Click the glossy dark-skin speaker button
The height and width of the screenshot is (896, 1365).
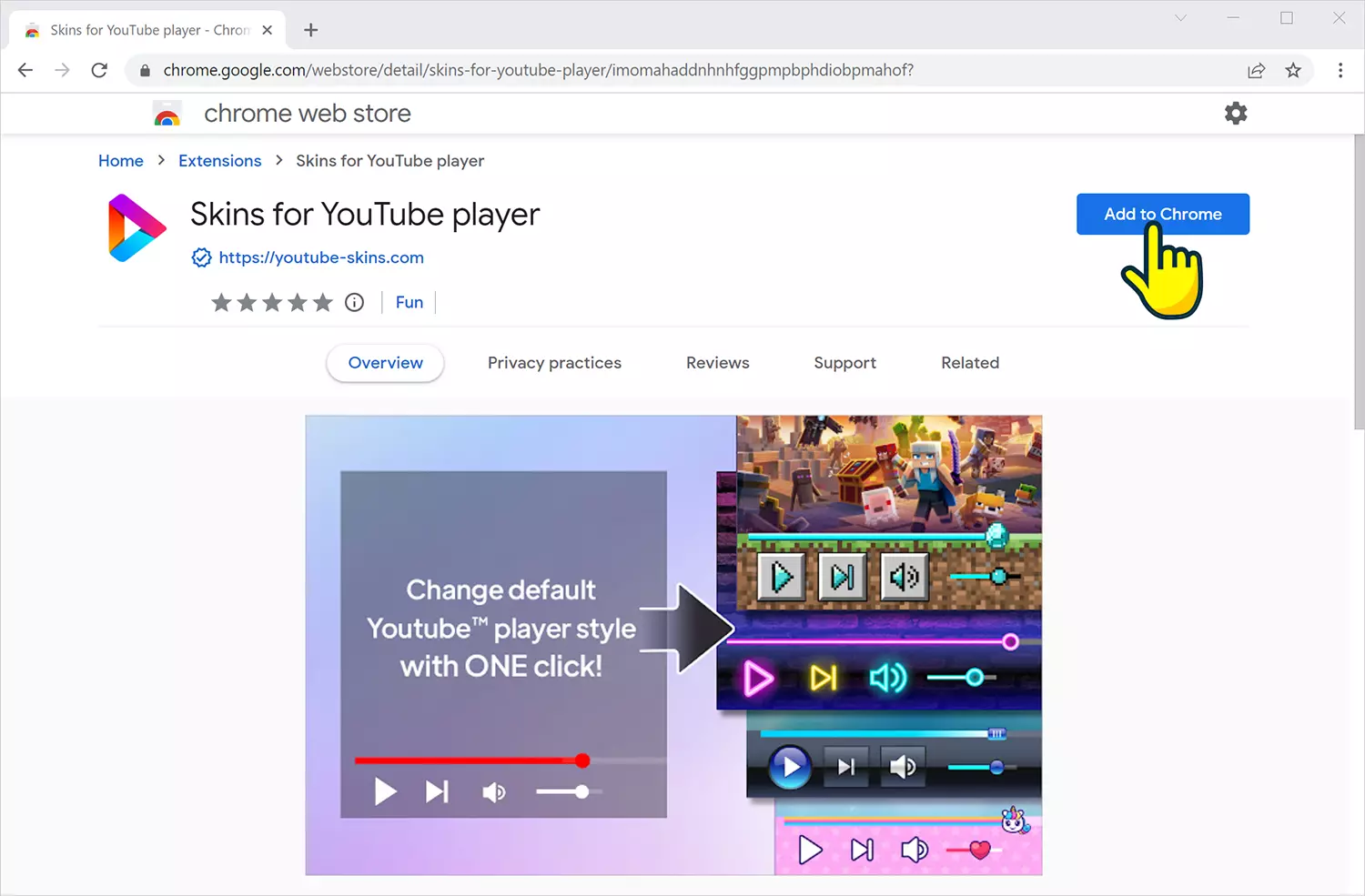pyautogui.click(x=903, y=767)
